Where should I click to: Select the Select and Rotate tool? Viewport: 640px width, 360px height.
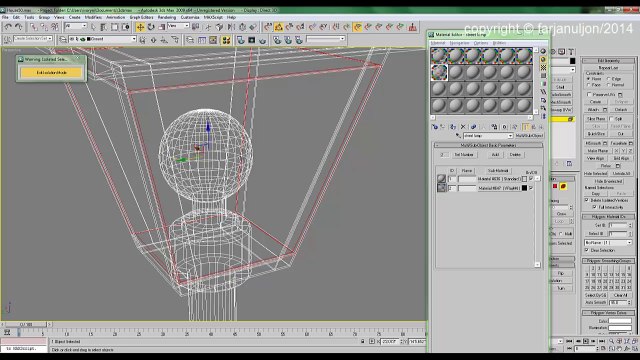pos(151,27)
